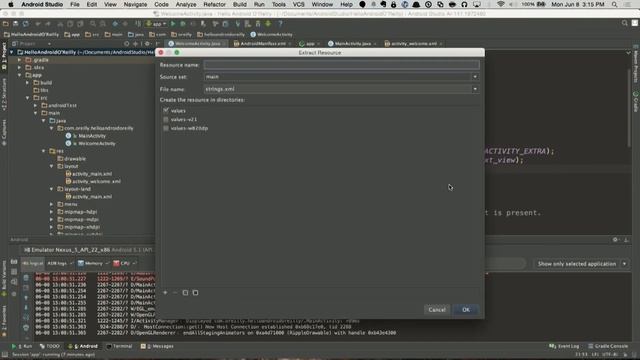Click the Paste toolbar icon

pos(80,24)
